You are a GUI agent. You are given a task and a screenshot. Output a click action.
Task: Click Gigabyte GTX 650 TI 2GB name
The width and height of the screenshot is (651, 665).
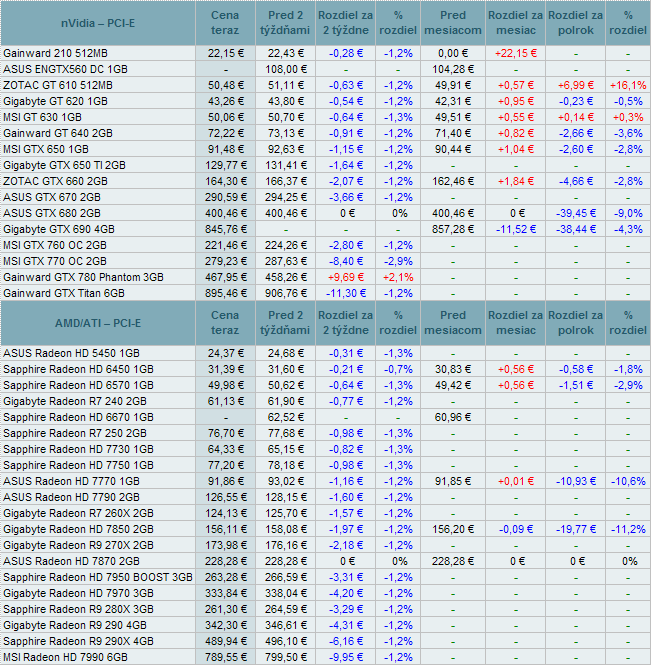pyautogui.click(x=64, y=165)
